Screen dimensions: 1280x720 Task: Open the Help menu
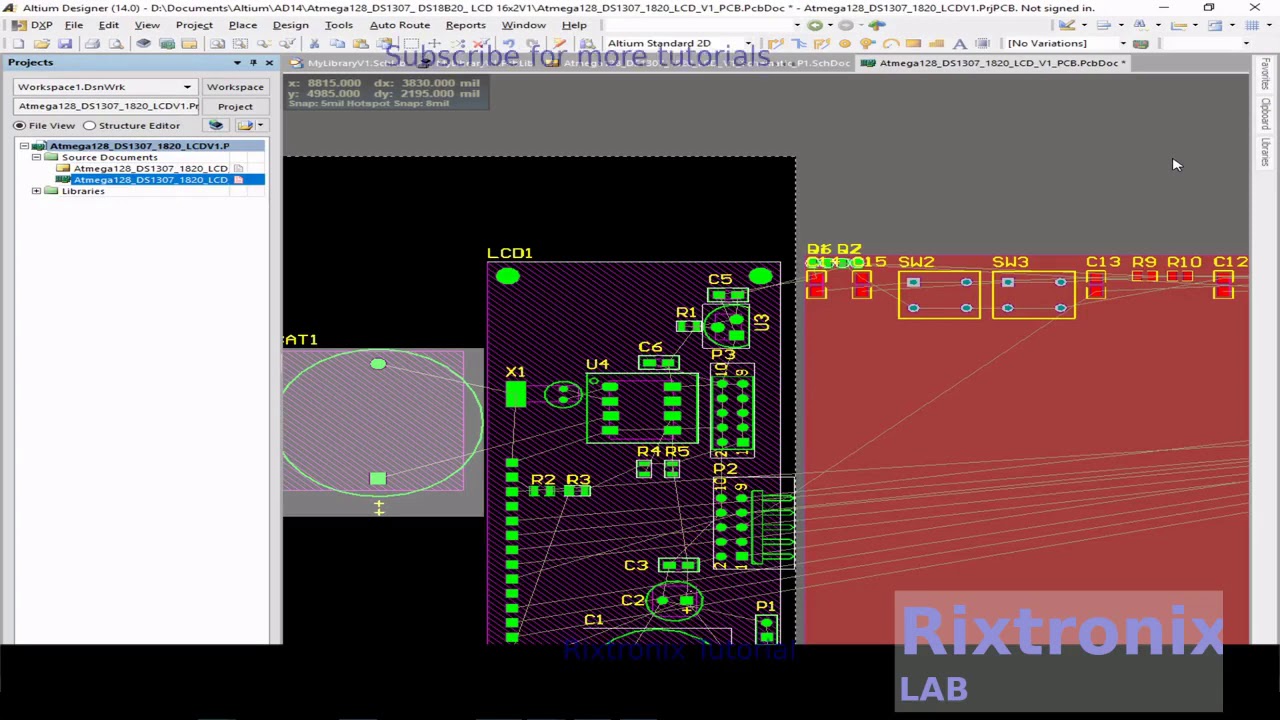pos(574,25)
